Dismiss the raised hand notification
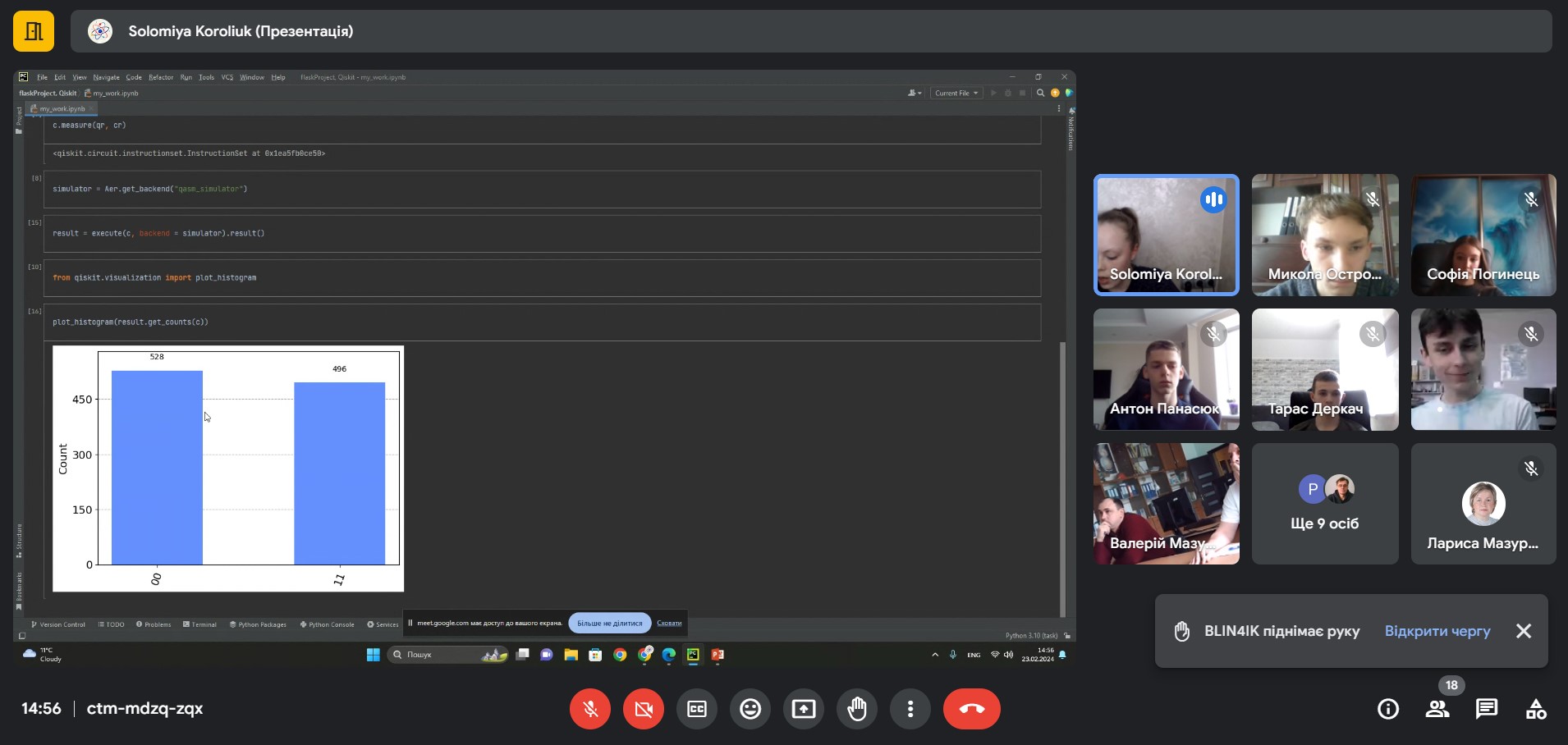The height and width of the screenshot is (745, 1568). coord(1524,631)
